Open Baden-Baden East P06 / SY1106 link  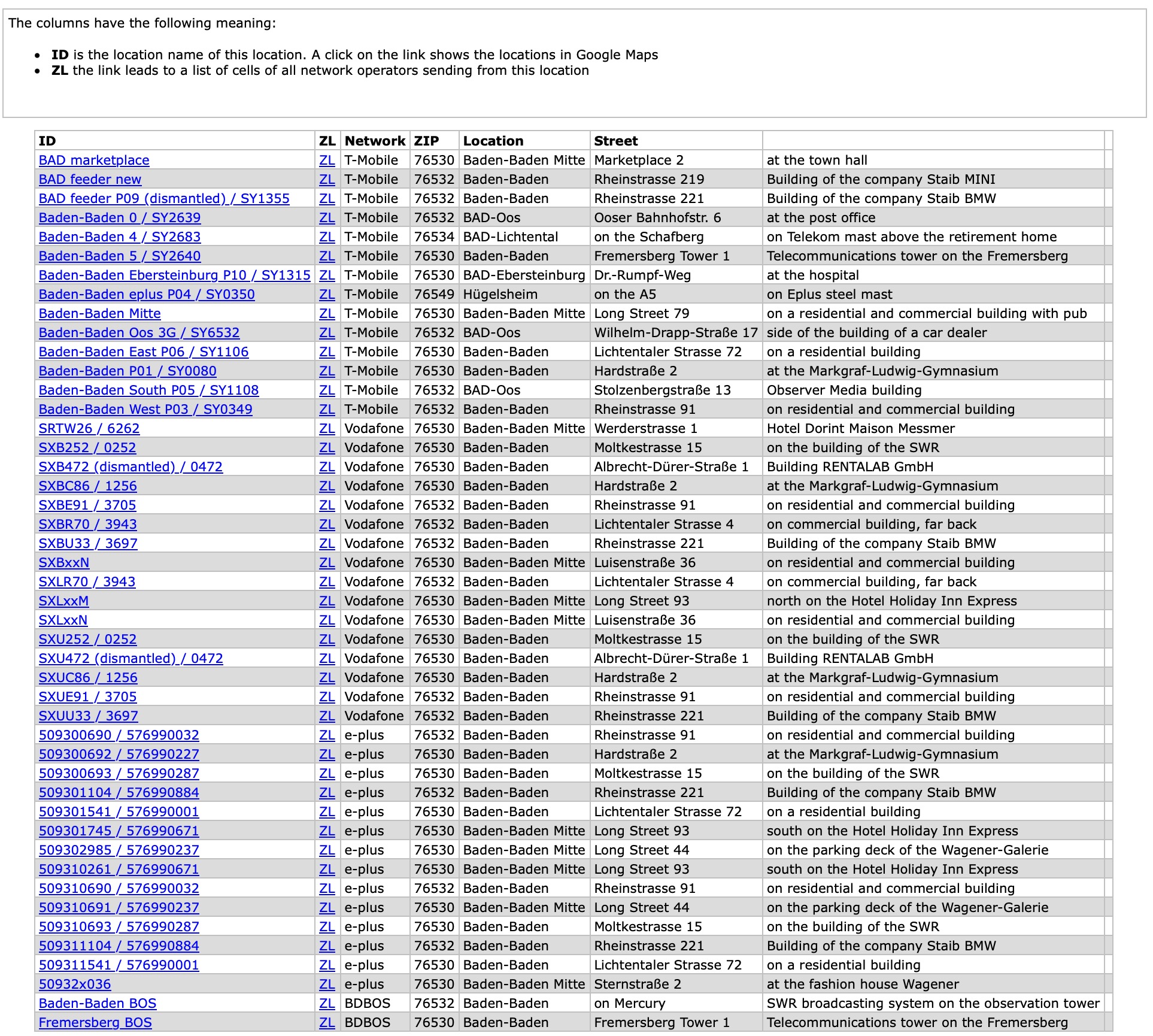144,352
